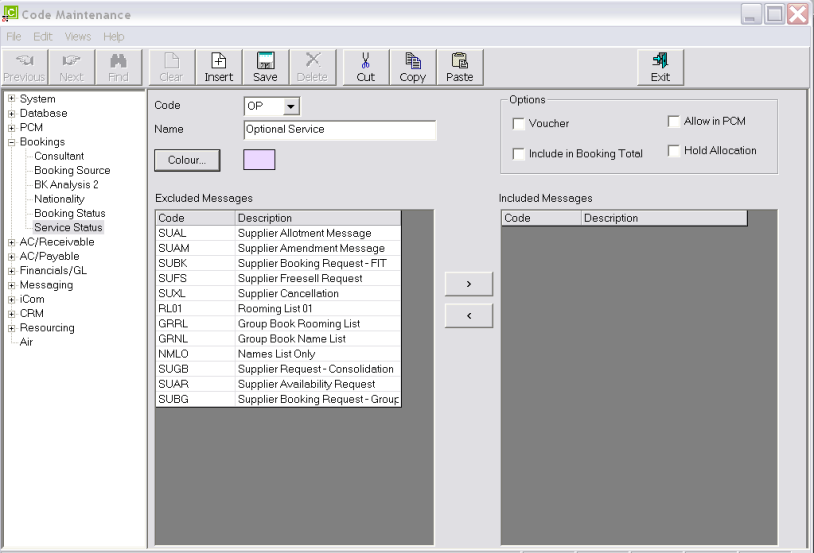This screenshot has height=553, width=814.
Task: Click the Copy toolbar icon
Action: tap(413, 68)
